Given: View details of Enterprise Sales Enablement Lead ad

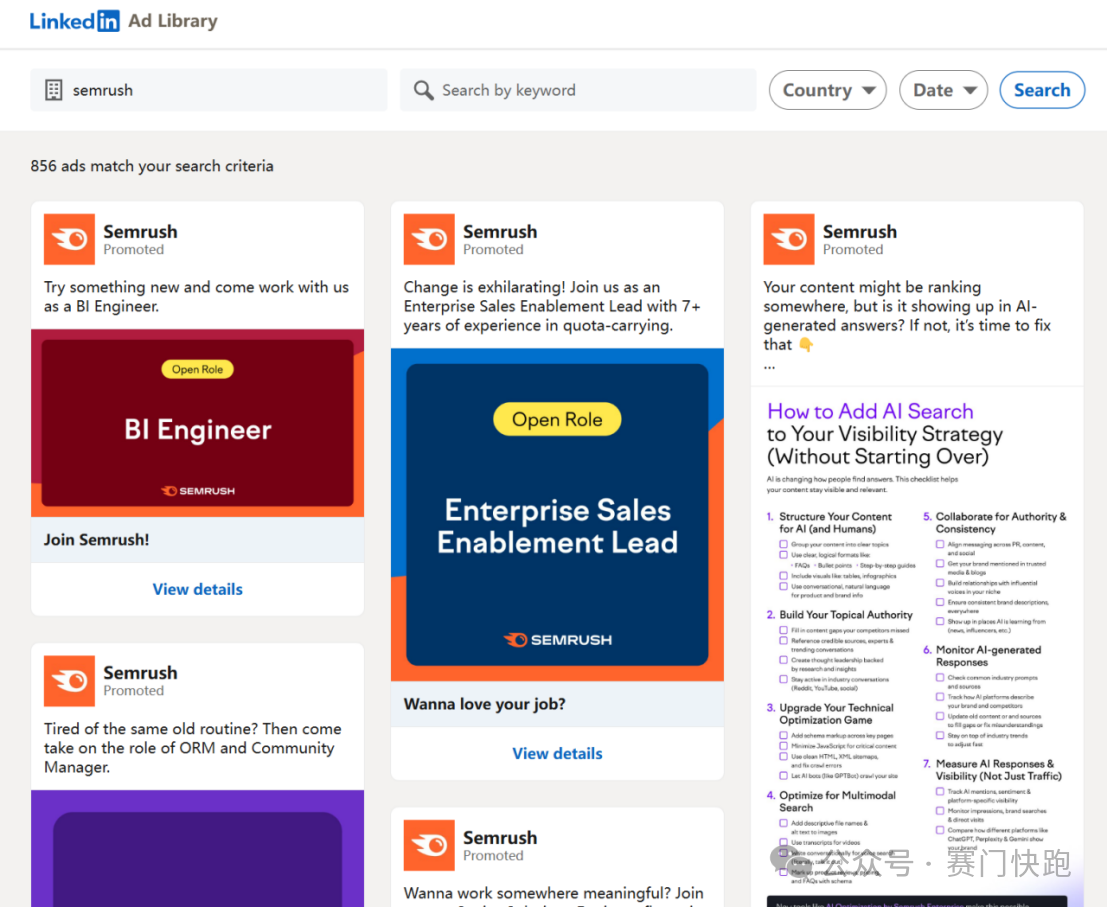Looking at the screenshot, I should pos(557,753).
